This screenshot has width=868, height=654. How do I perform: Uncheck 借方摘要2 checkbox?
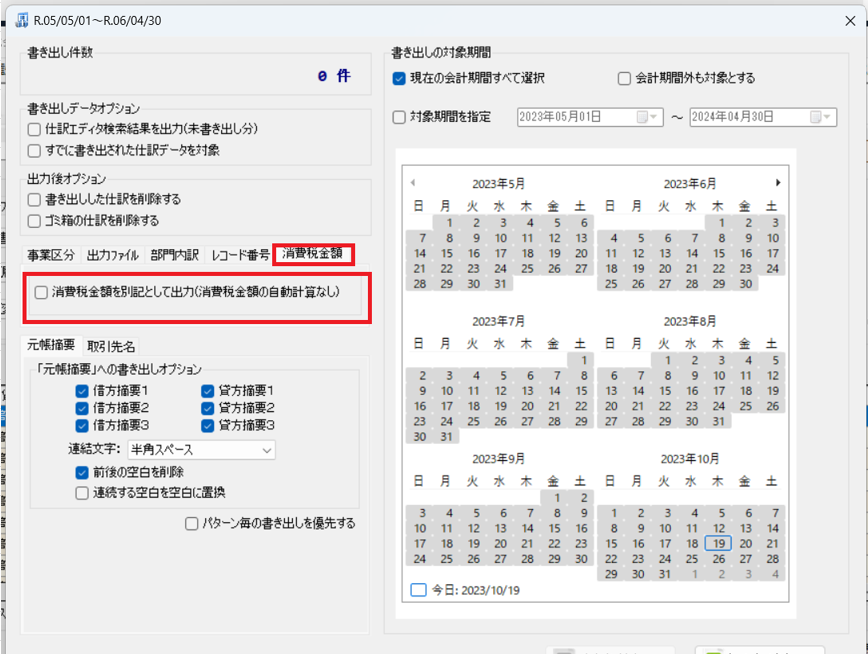(82, 409)
